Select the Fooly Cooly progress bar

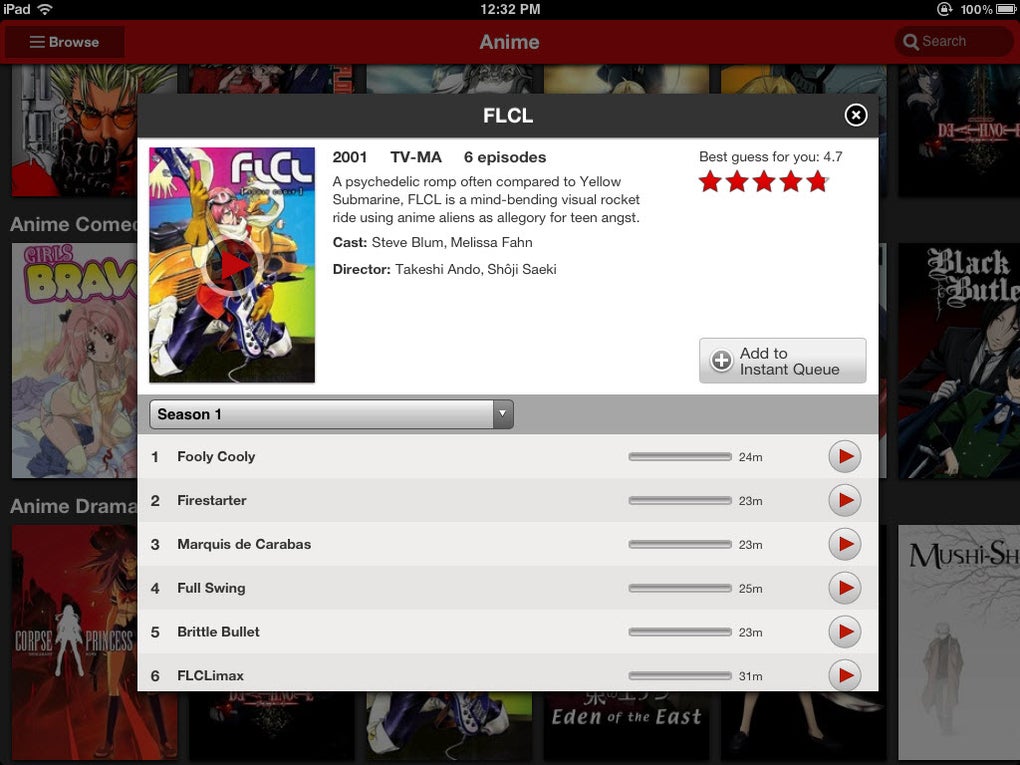[x=680, y=457]
